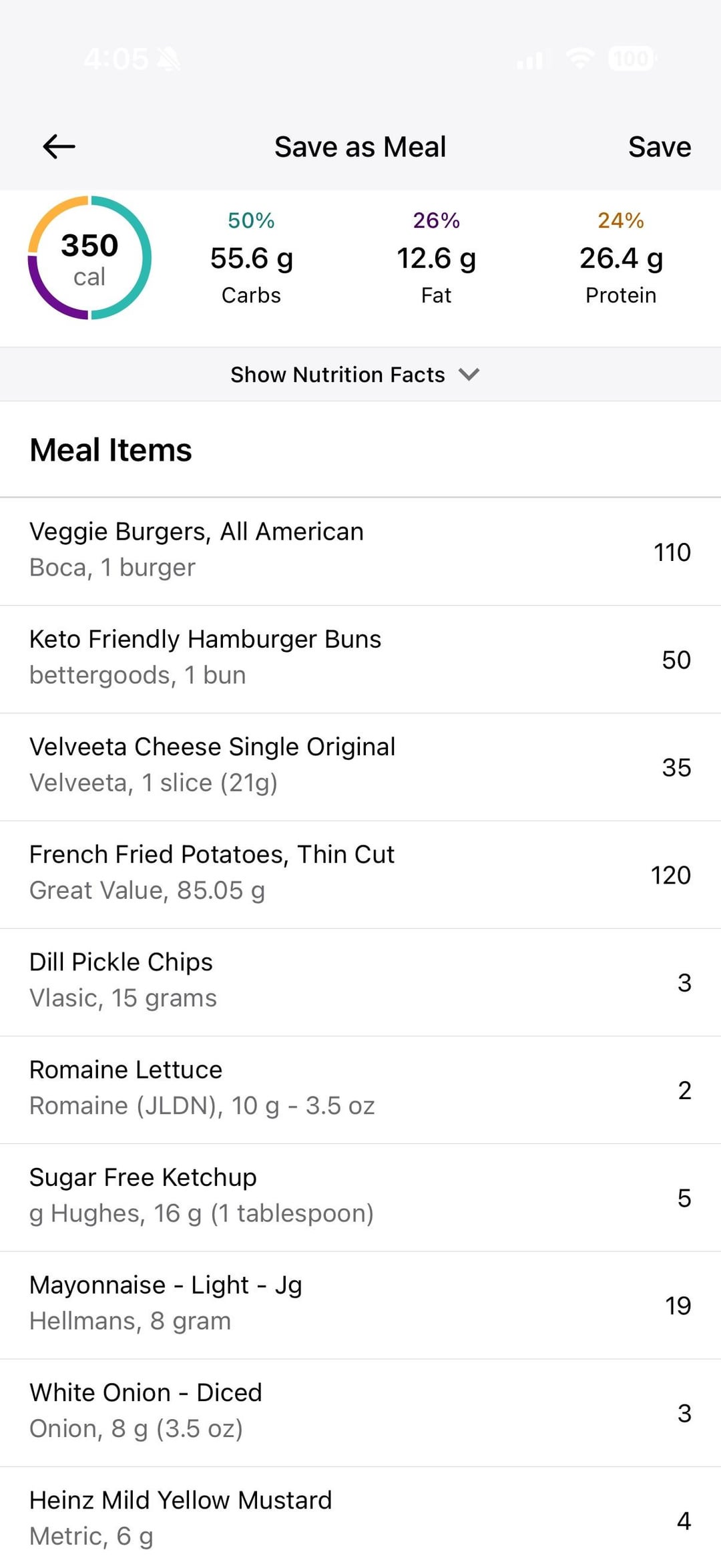Tap the back arrow icon
Image resolution: width=721 pixels, height=1568 pixels.
[x=59, y=147]
